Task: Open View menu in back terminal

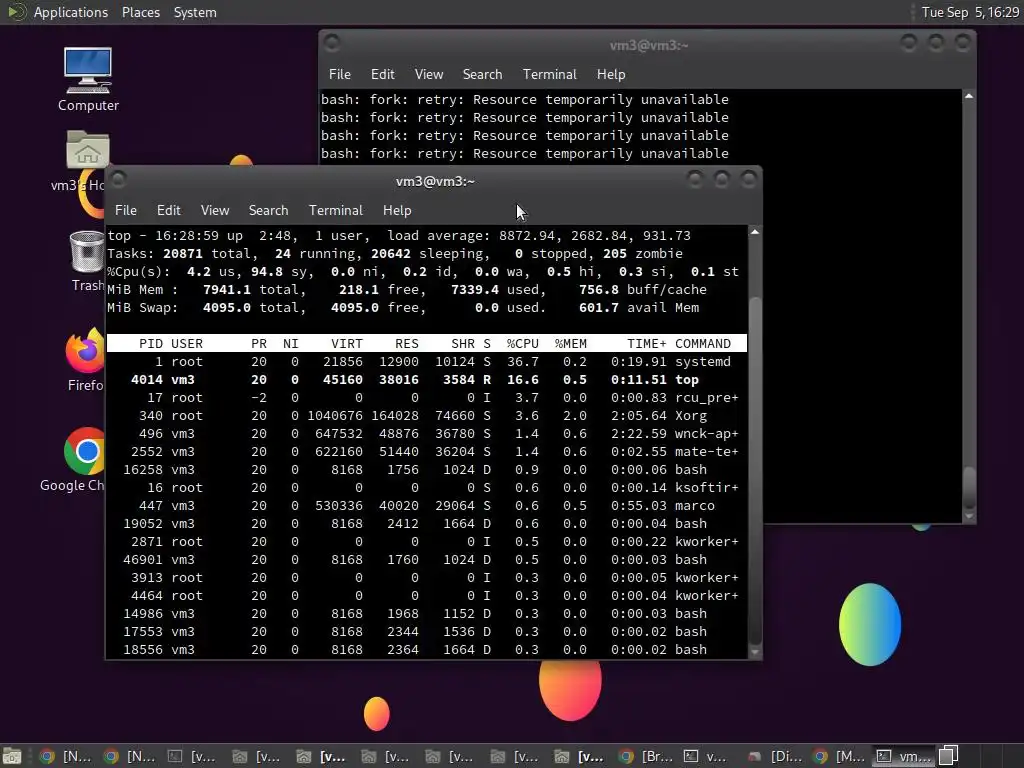Action: pyautogui.click(x=429, y=74)
